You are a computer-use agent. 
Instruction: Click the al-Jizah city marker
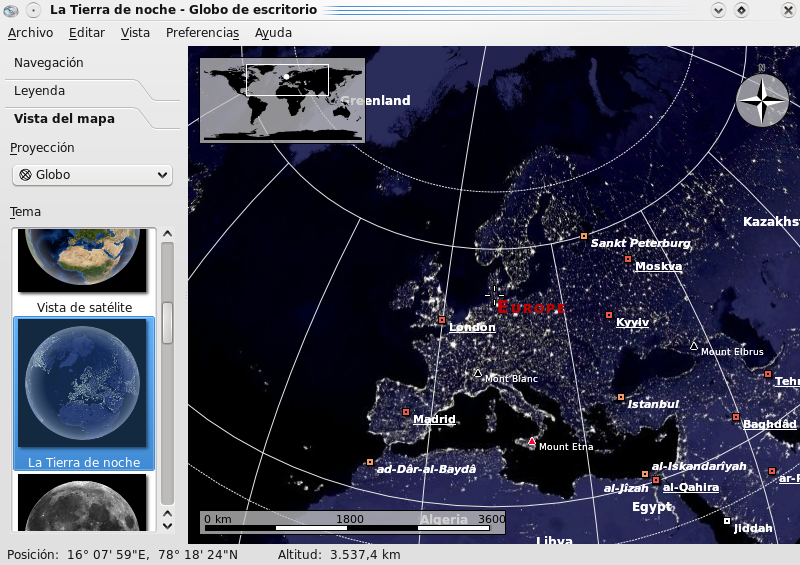[x=645, y=474]
